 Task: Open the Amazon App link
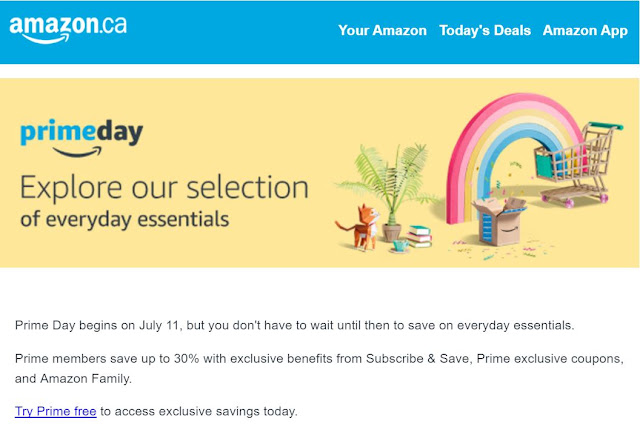(585, 31)
